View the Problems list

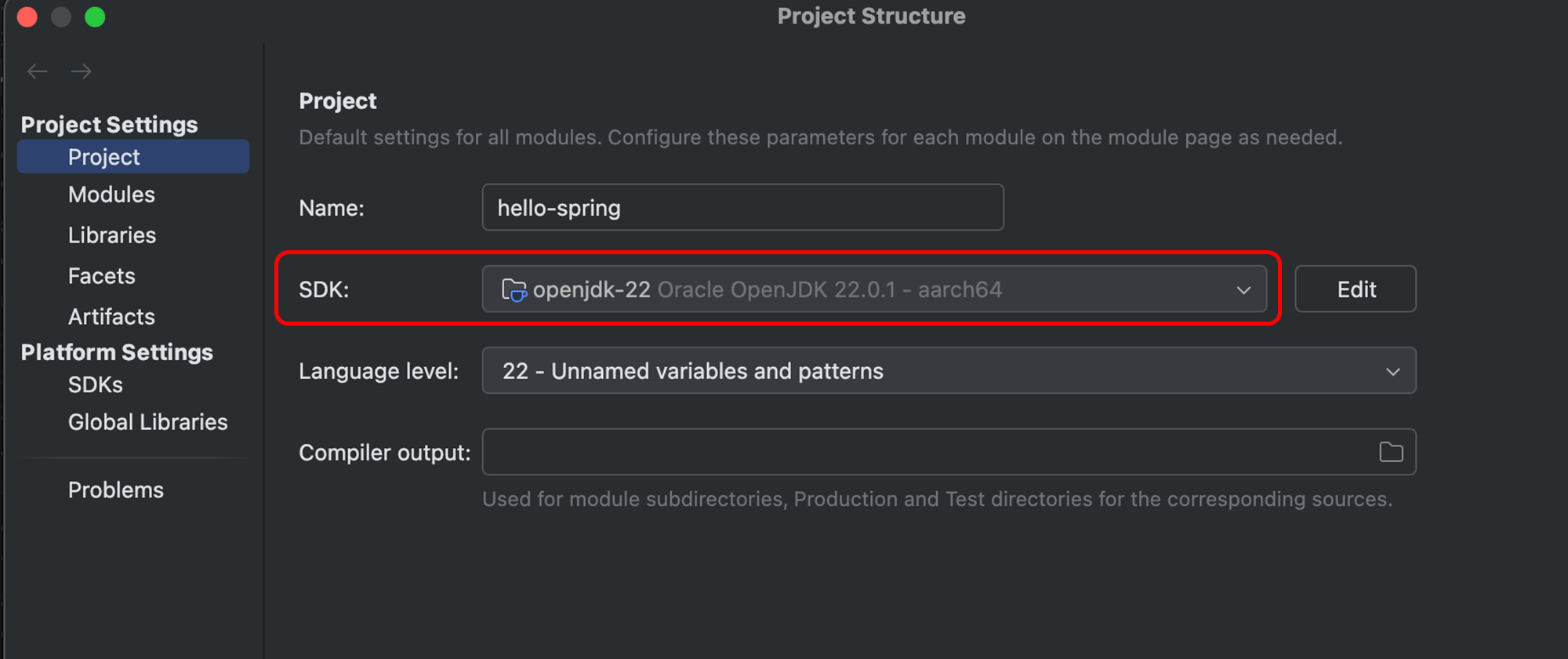click(116, 490)
